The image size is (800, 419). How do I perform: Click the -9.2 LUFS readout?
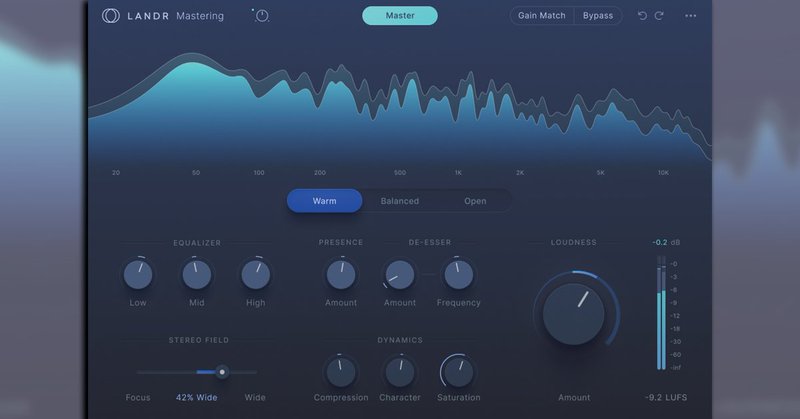[666, 398]
